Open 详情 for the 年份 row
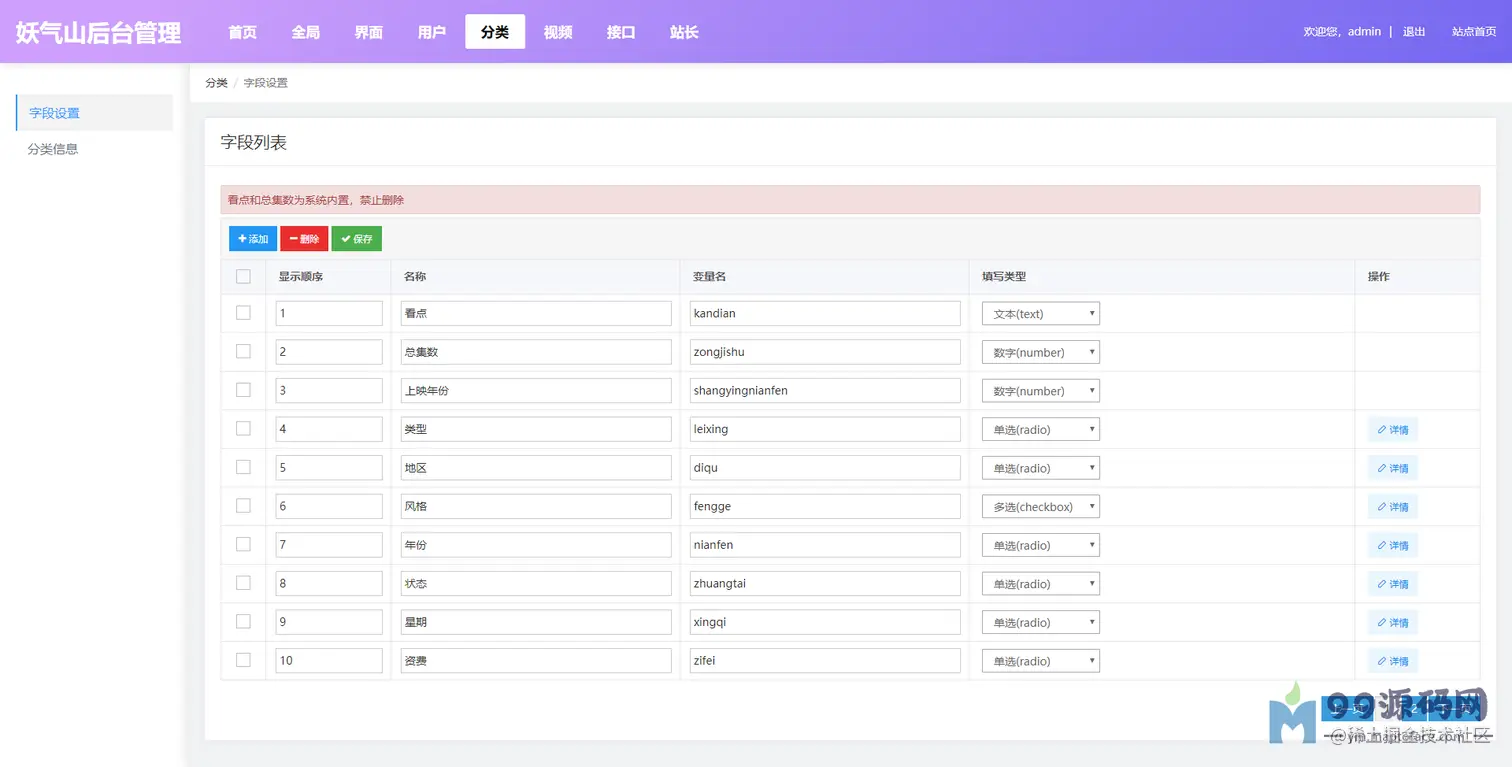Image resolution: width=1512 pixels, height=767 pixels. point(1392,546)
